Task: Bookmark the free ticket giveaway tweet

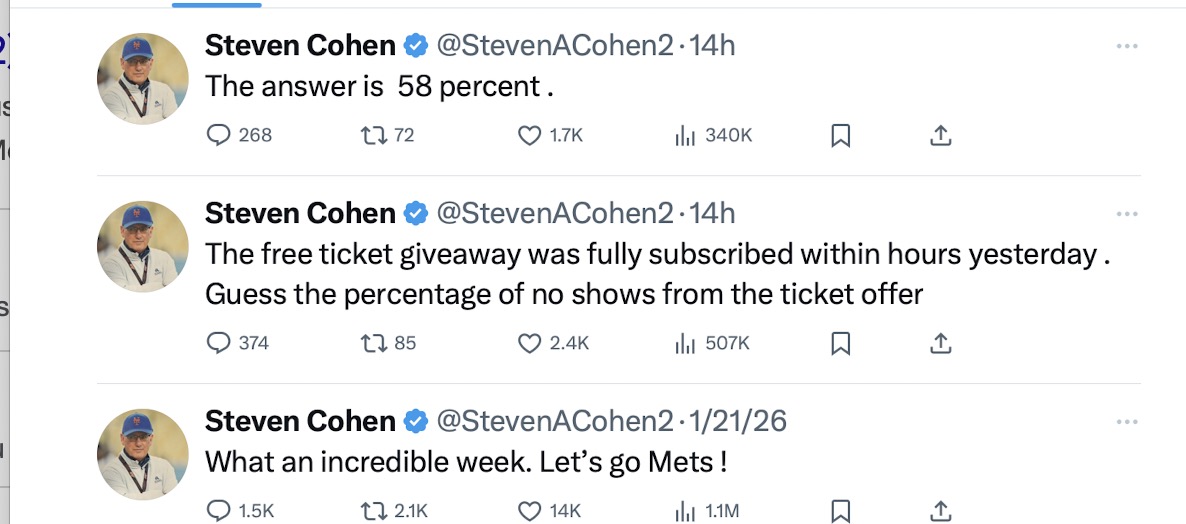Action: [841, 343]
